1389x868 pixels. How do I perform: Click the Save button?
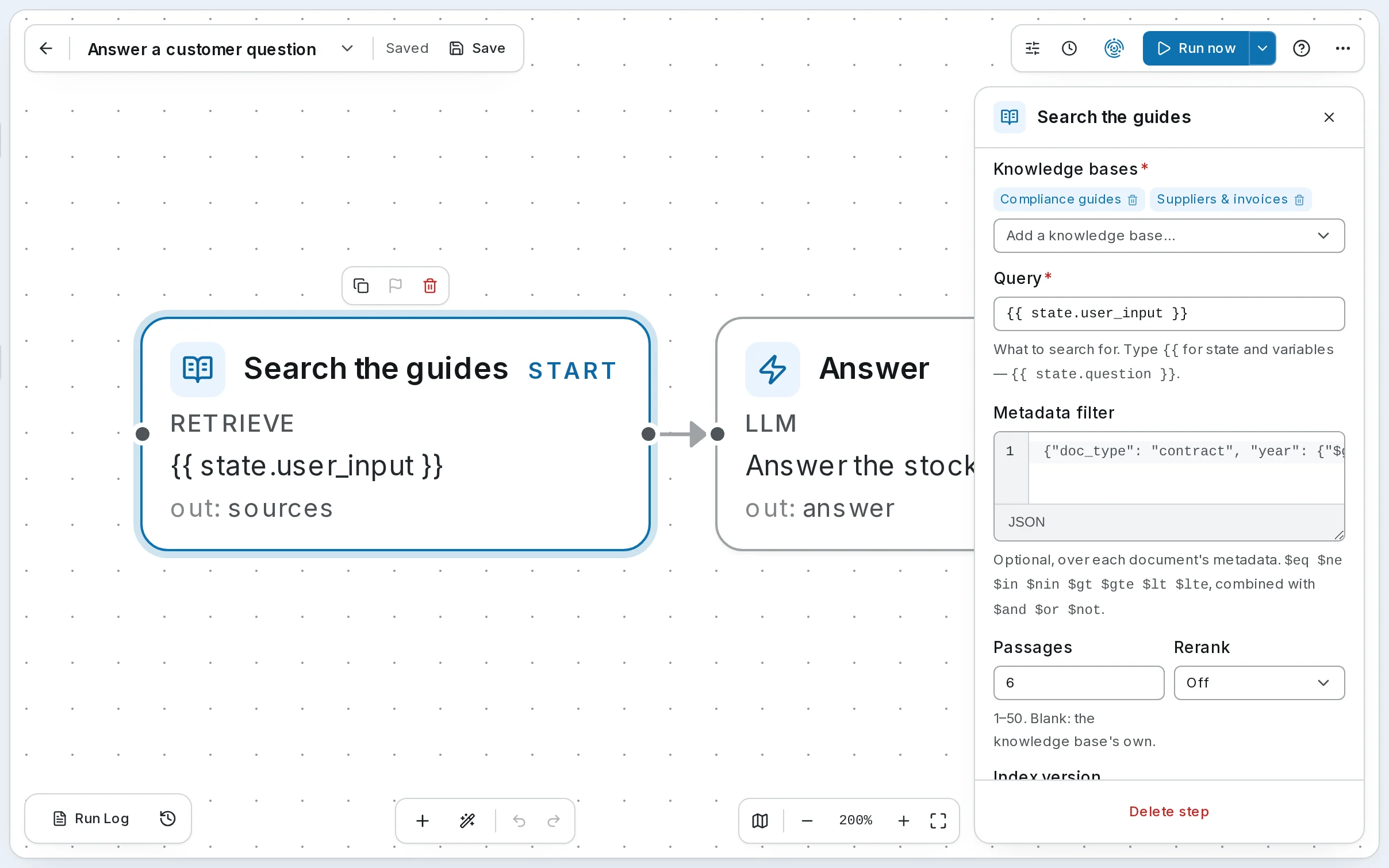477,48
